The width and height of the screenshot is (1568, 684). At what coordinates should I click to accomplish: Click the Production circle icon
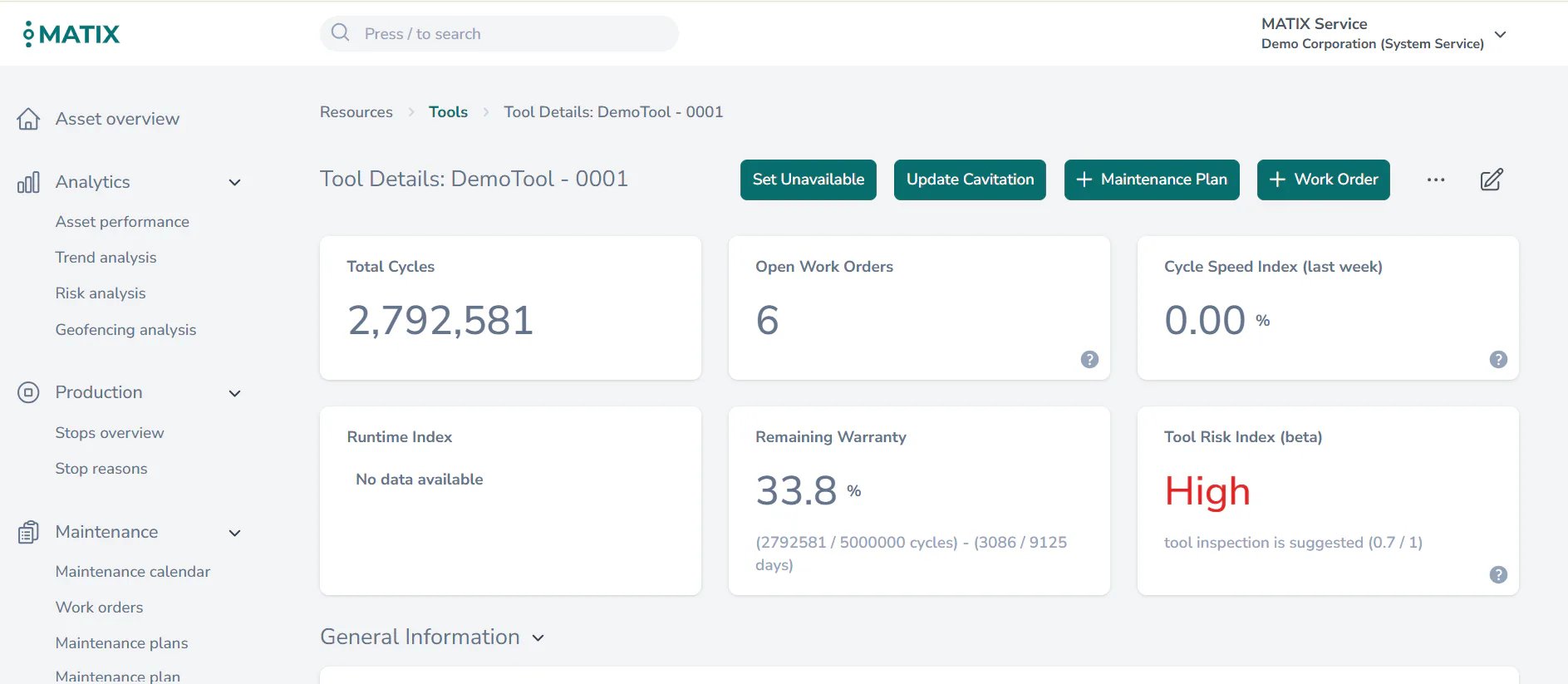tap(28, 392)
